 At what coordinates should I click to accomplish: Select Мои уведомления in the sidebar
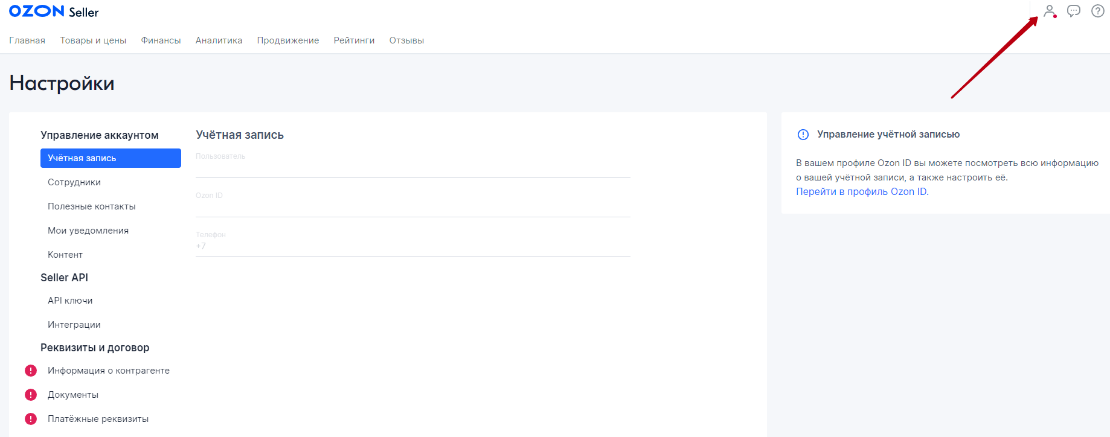(x=88, y=230)
